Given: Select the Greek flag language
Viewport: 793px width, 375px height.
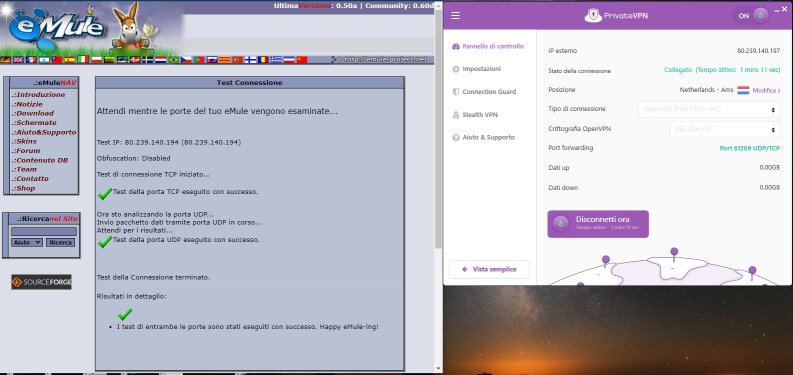Looking at the screenshot, I should pos(276,60).
